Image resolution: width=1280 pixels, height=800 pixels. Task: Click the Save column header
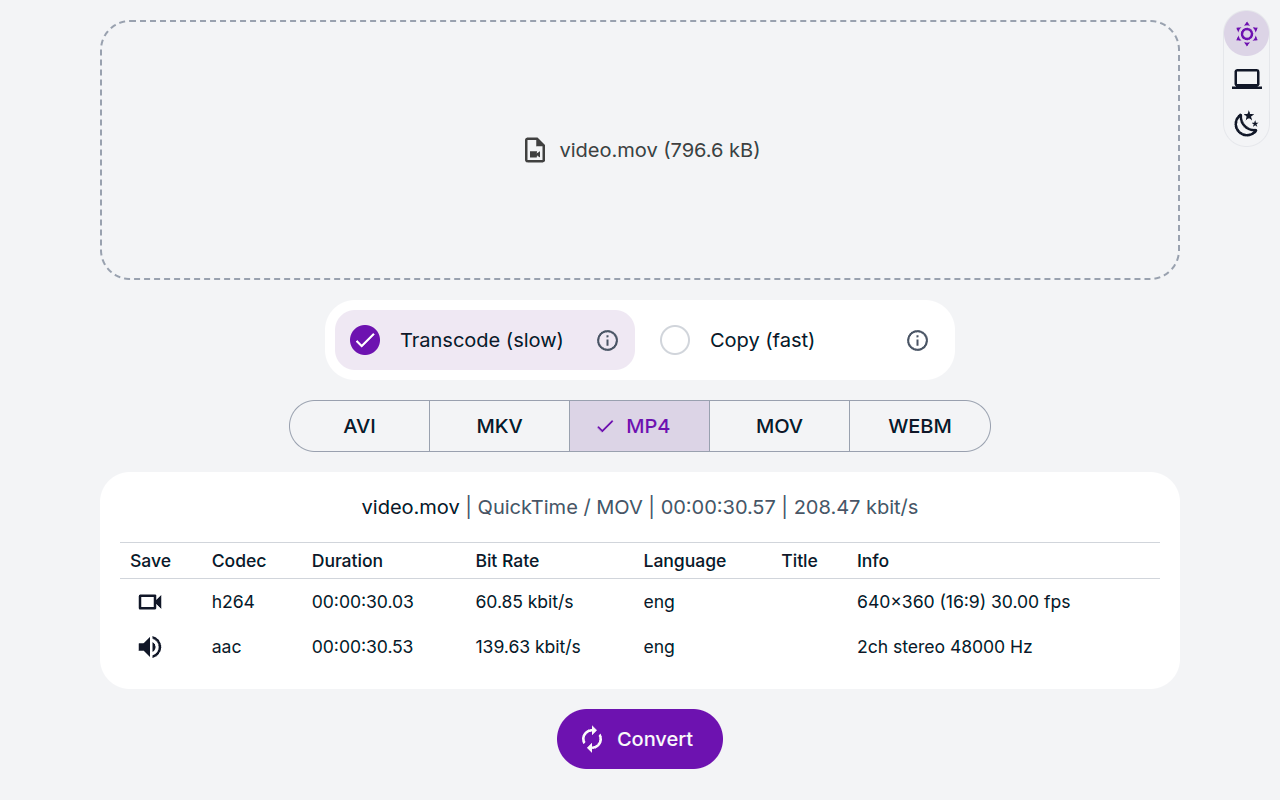(150, 561)
